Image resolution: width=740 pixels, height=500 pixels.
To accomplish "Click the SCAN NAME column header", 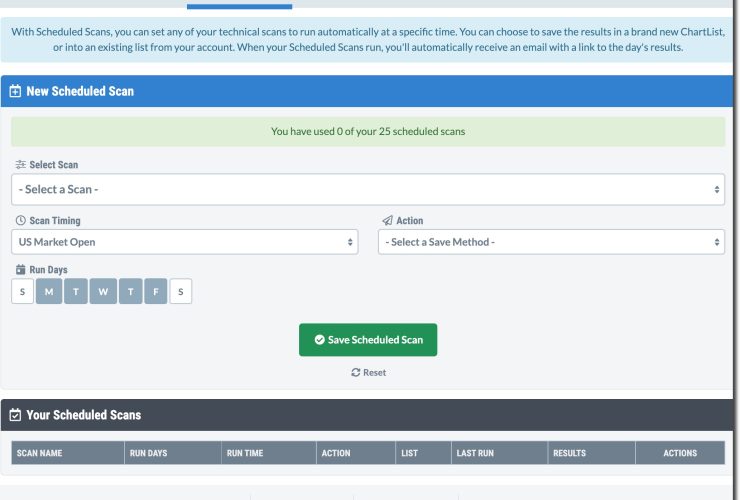I will click(x=68, y=453).
